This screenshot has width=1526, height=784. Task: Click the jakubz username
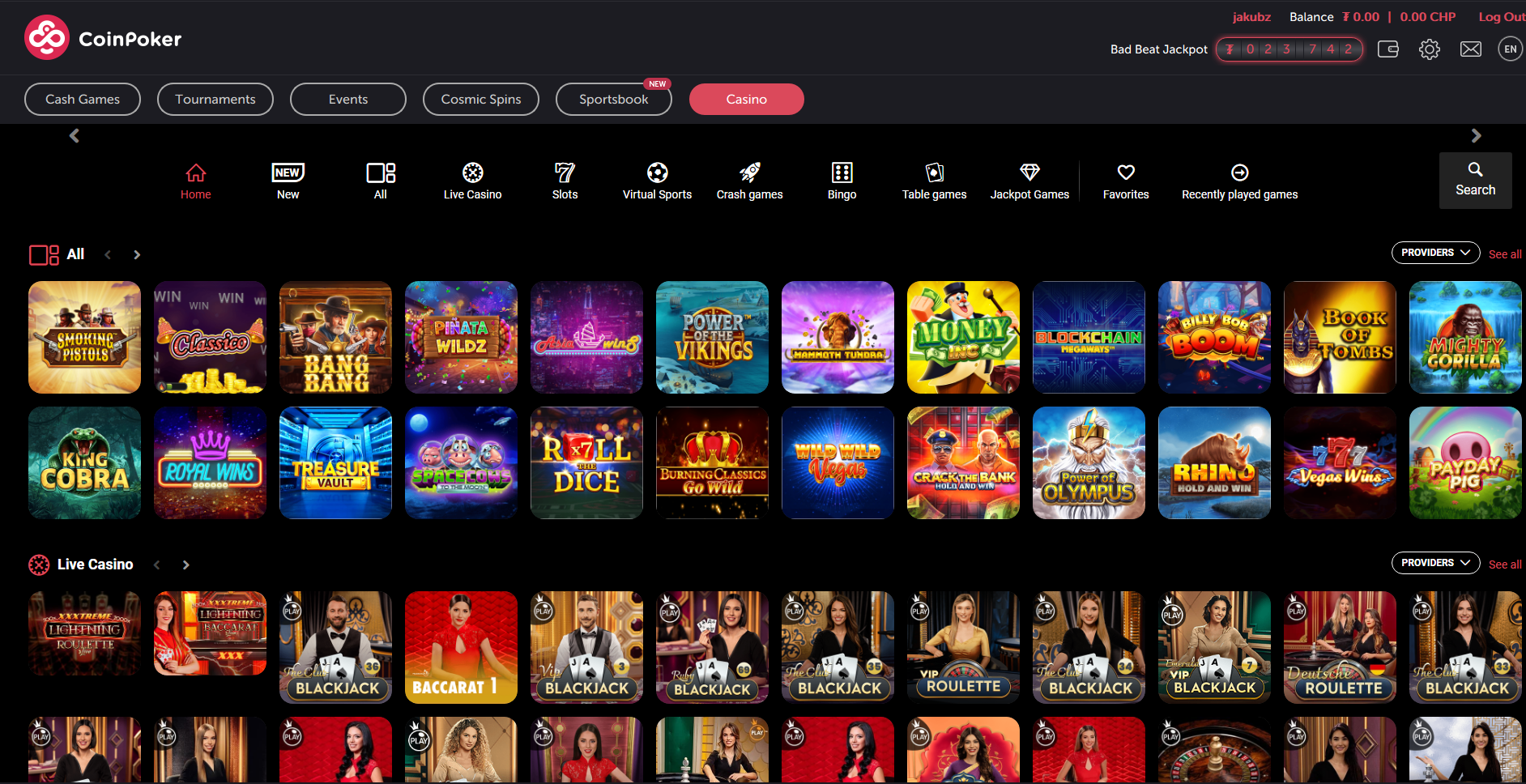coord(1251,17)
